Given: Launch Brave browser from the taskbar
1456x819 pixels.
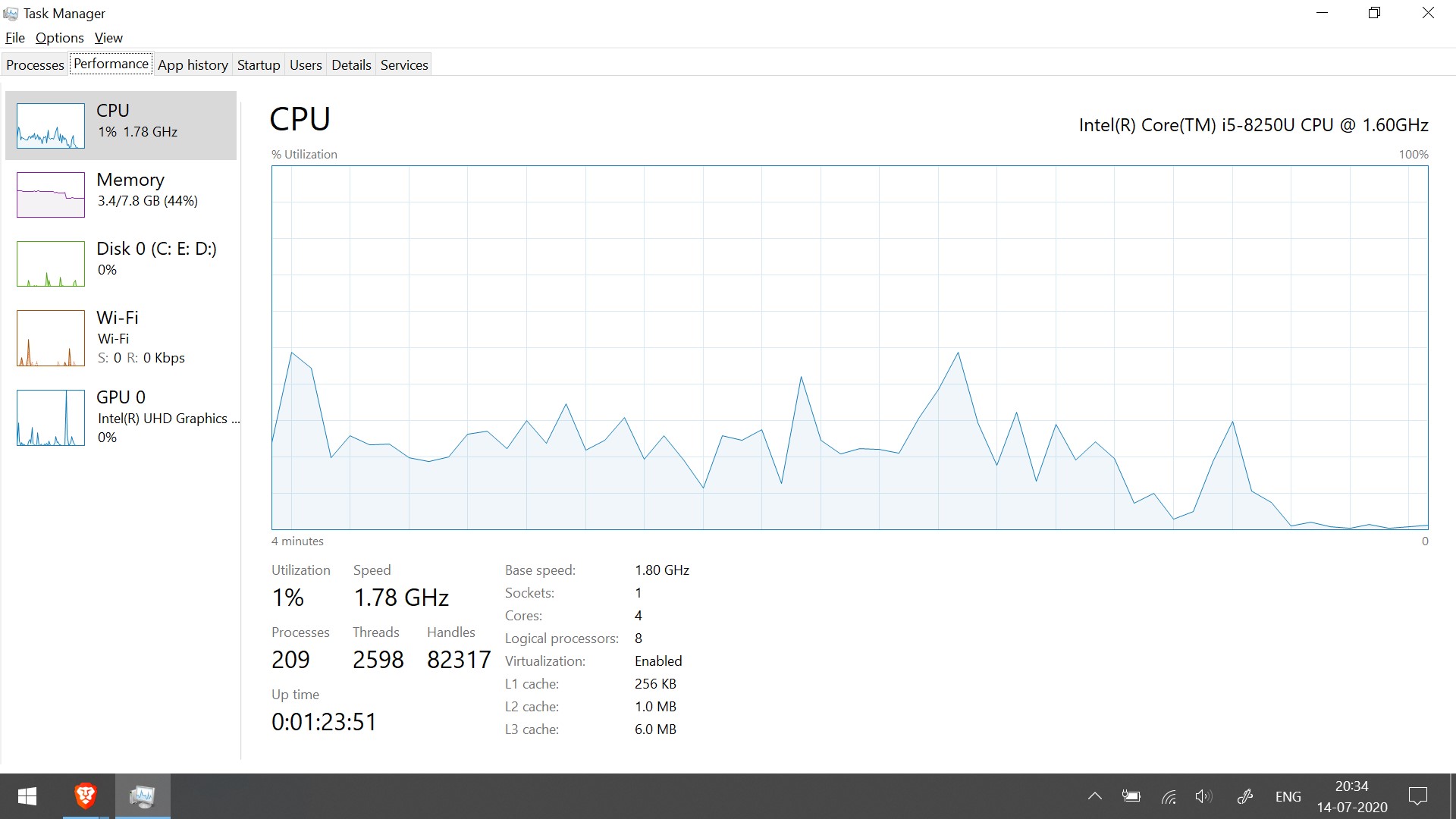Looking at the screenshot, I should point(85,796).
